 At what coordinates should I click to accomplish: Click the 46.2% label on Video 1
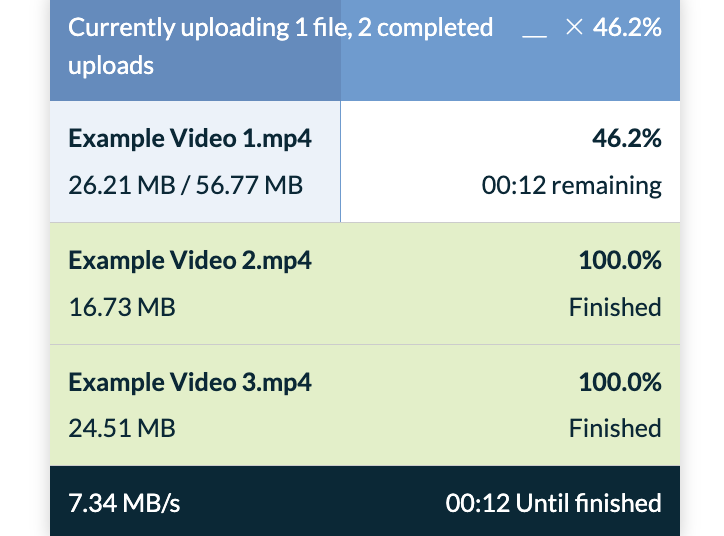point(627,138)
